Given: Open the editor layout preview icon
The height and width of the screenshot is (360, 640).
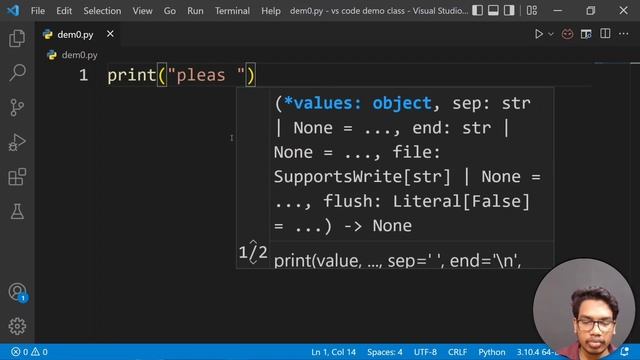Looking at the screenshot, I should click(586, 34).
